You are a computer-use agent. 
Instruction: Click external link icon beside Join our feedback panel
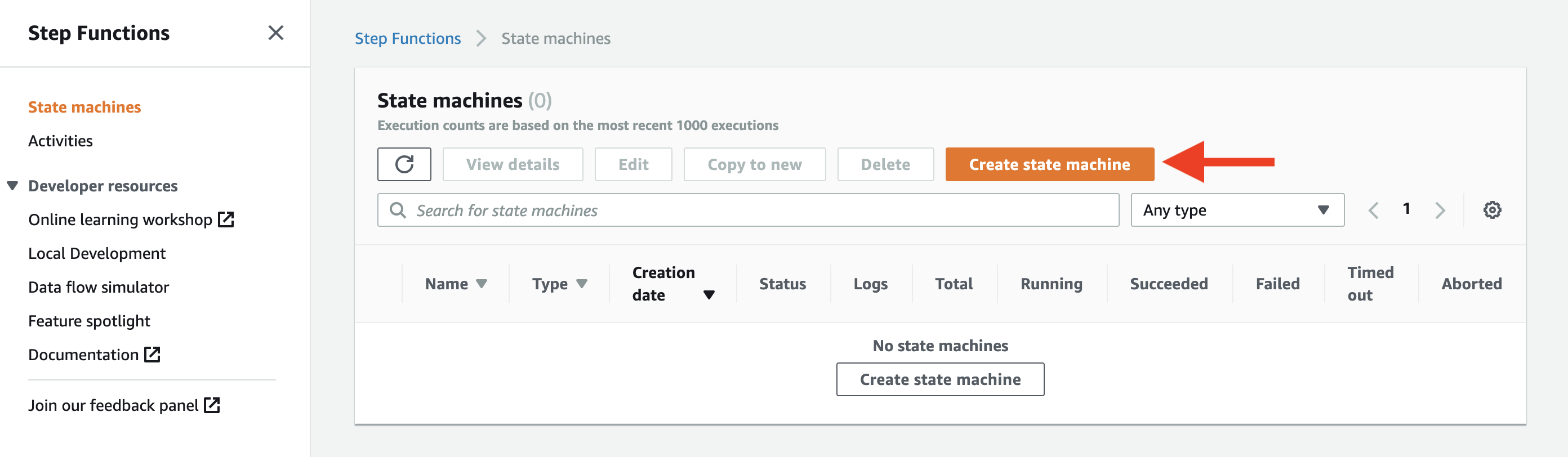point(212,405)
